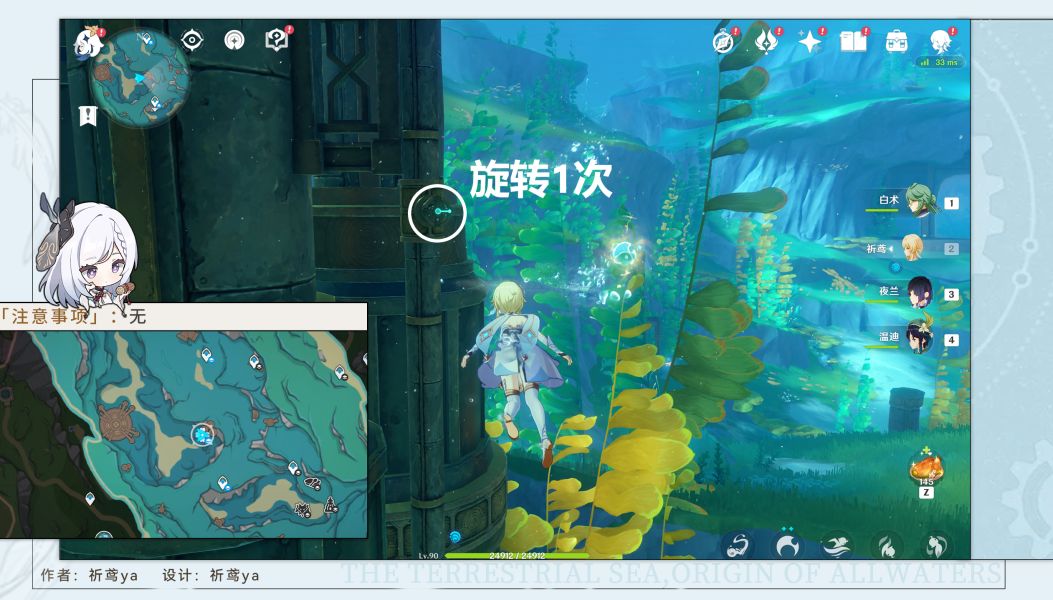Click the author credit 作者：祈鸢ya
This screenshot has height=600, width=1053.
click(x=89, y=576)
